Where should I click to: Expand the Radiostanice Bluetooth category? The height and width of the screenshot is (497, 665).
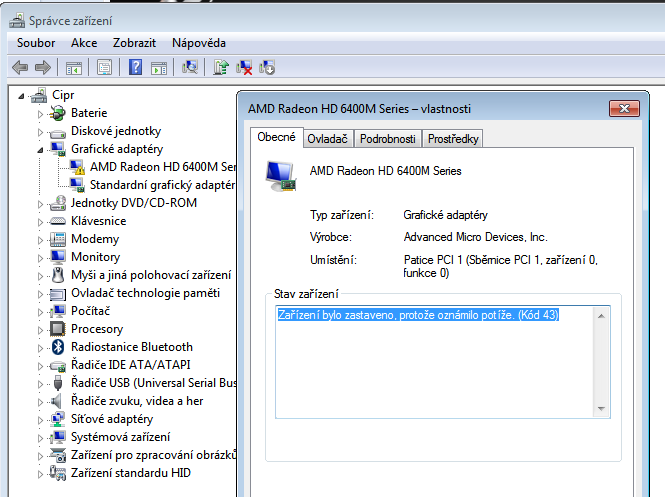coord(40,348)
